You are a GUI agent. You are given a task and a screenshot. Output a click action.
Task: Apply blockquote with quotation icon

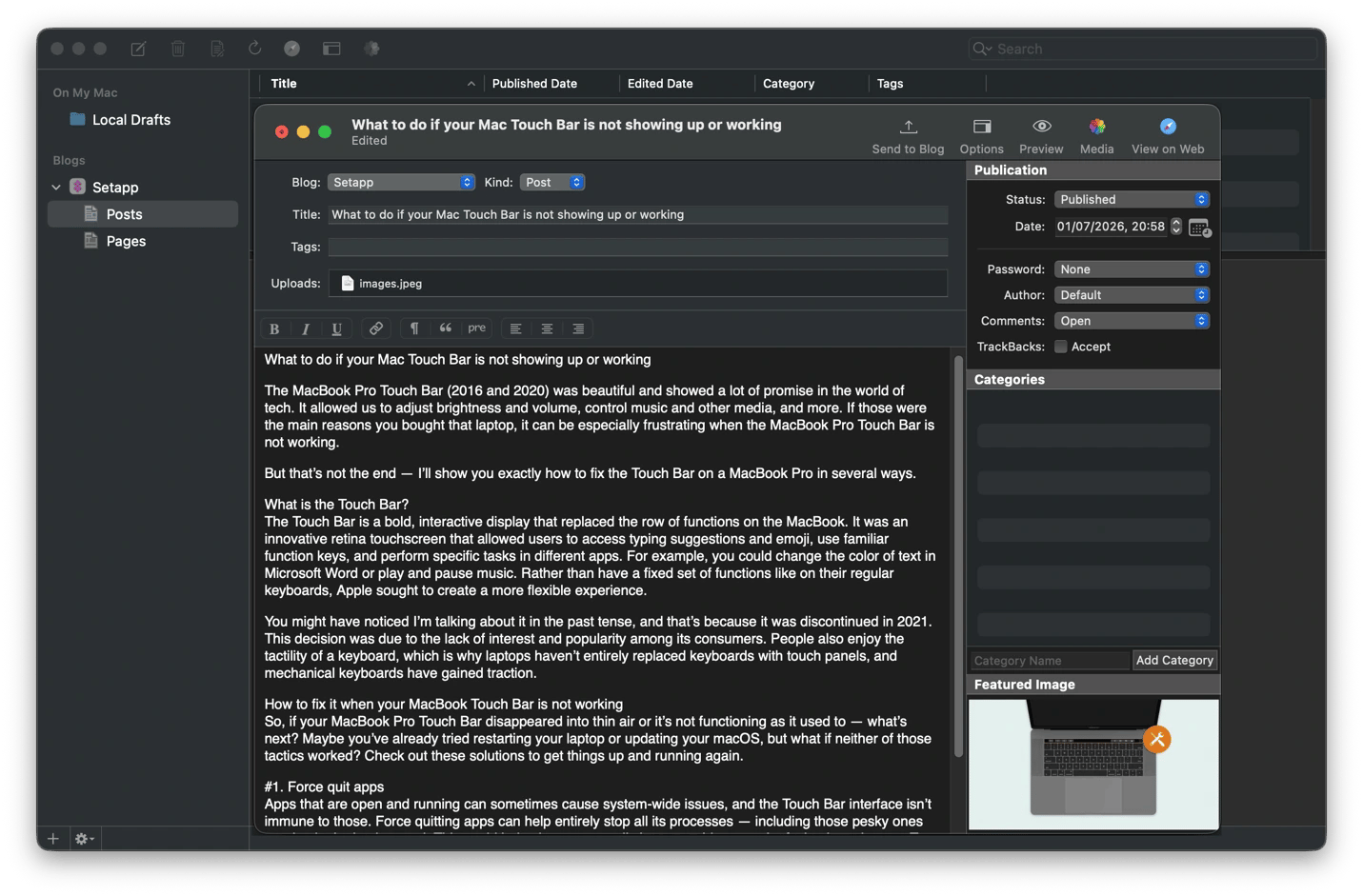coord(445,329)
